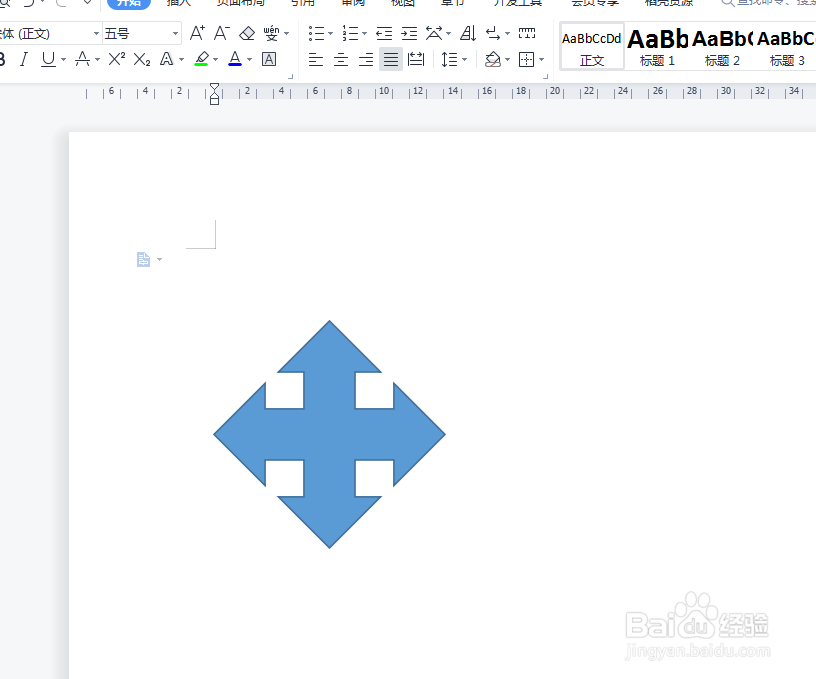Open phonetic guide (wén) tool

271,33
